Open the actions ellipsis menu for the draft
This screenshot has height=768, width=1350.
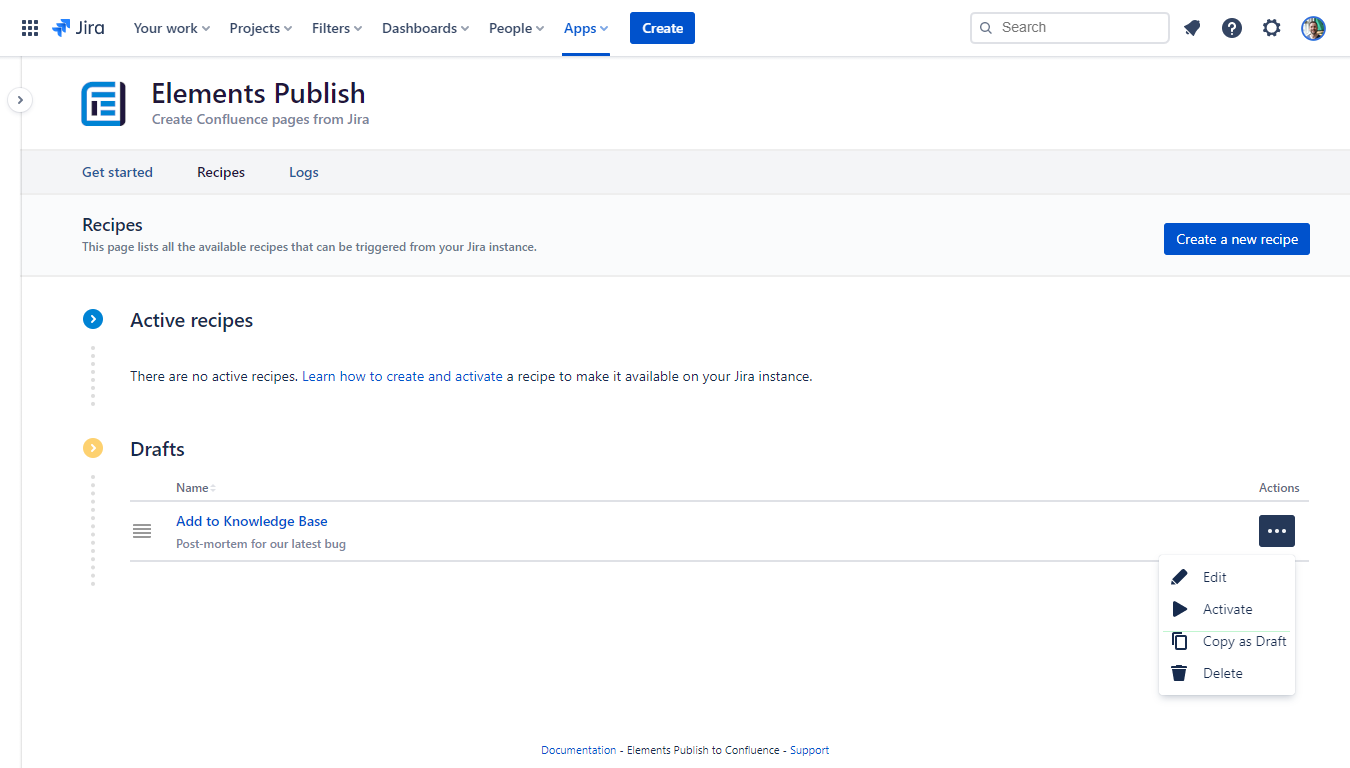pyautogui.click(x=1276, y=531)
